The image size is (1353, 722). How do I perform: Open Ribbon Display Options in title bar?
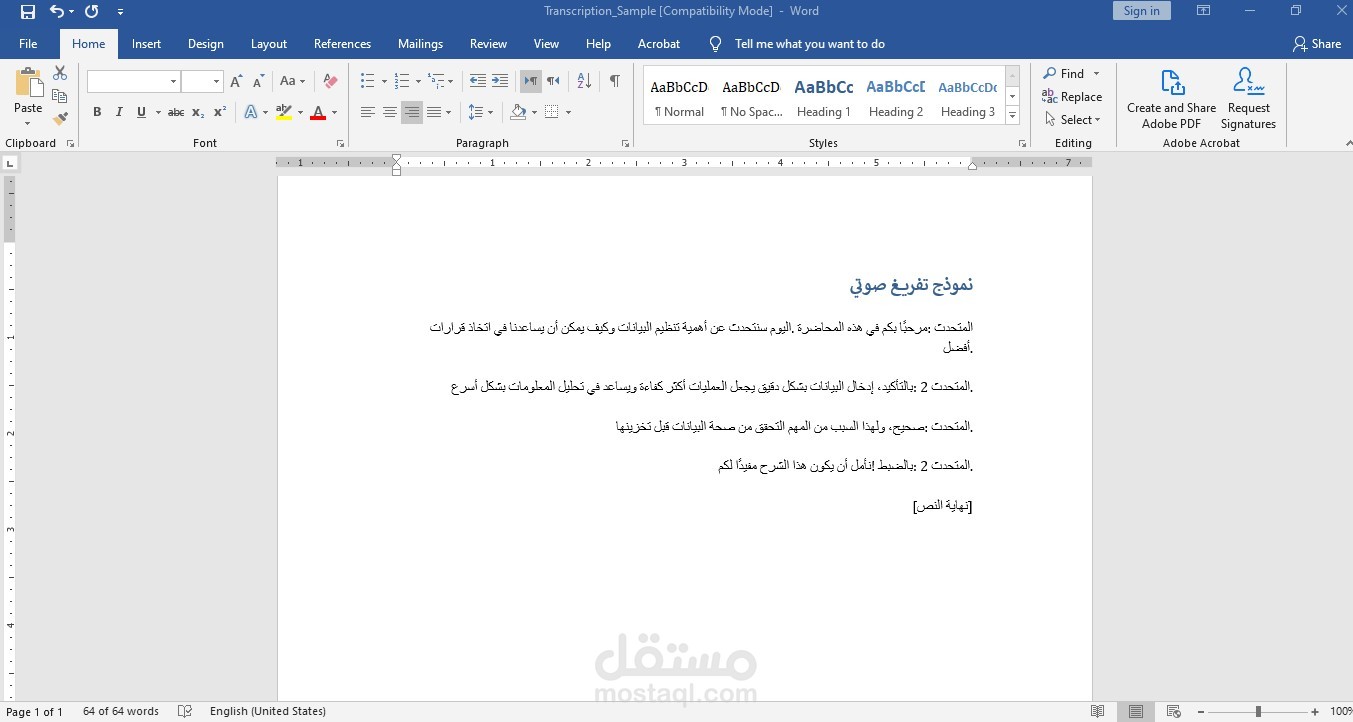1203,11
